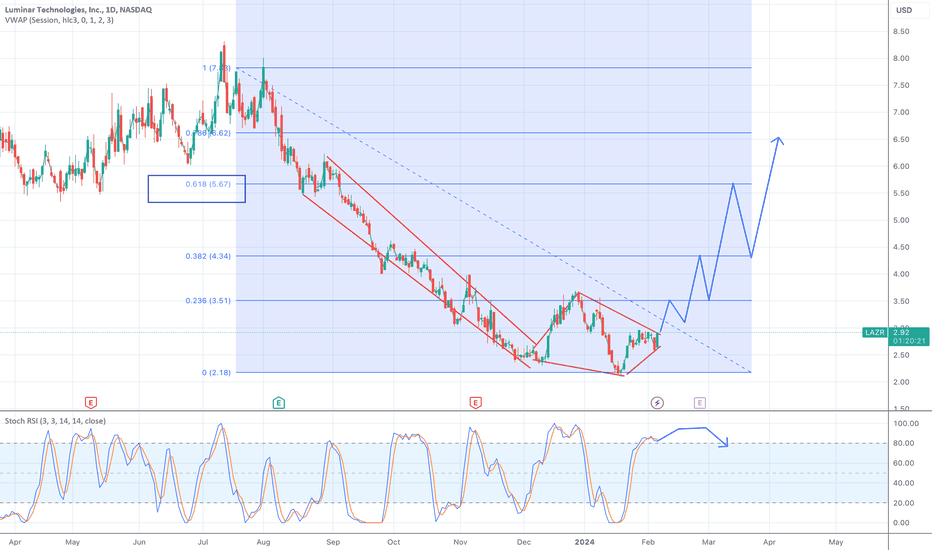
Task: Click the 2.00 price scale label
Action: (x=901, y=382)
